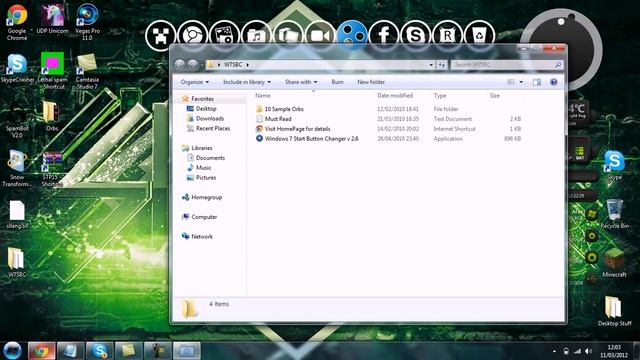640x360 pixels.
Task: Open the Include in library dropdown
Action: 247,82
